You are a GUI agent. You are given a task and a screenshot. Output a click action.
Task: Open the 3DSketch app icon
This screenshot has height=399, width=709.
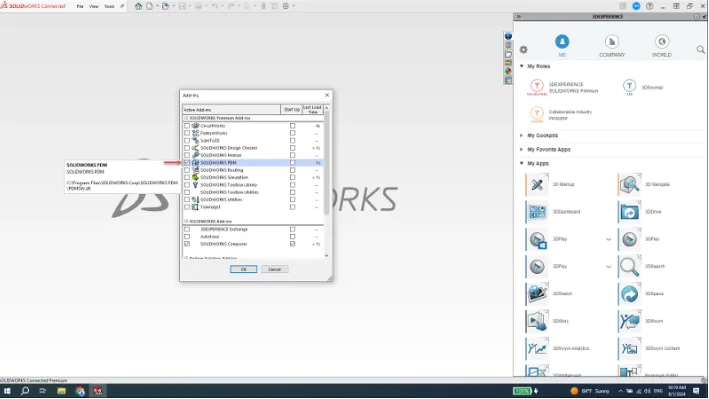tap(537, 294)
